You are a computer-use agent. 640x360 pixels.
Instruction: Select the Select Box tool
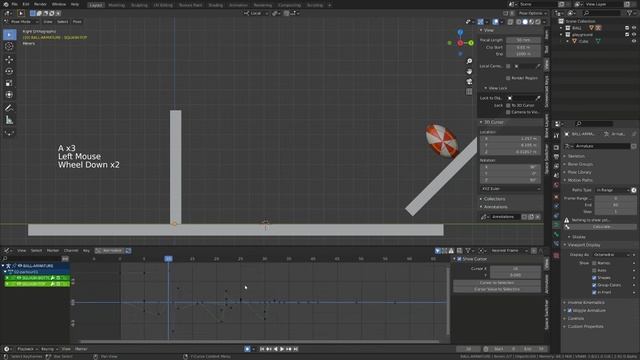pos(9,35)
